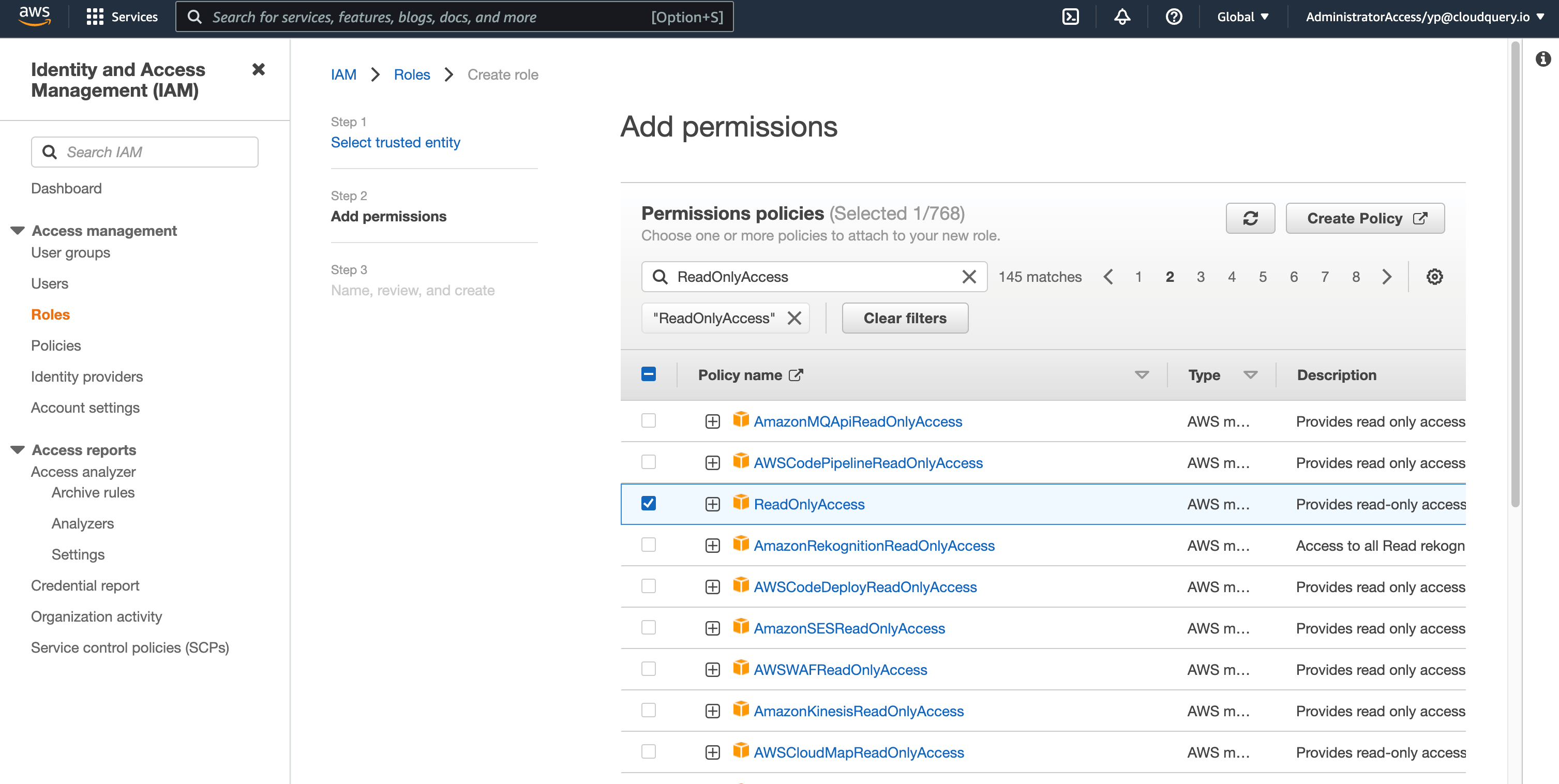The height and width of the screenshot is (784, 1559).
Task: Clear the ReadOnlyAccess search text
Action: [x=968, y=277]
